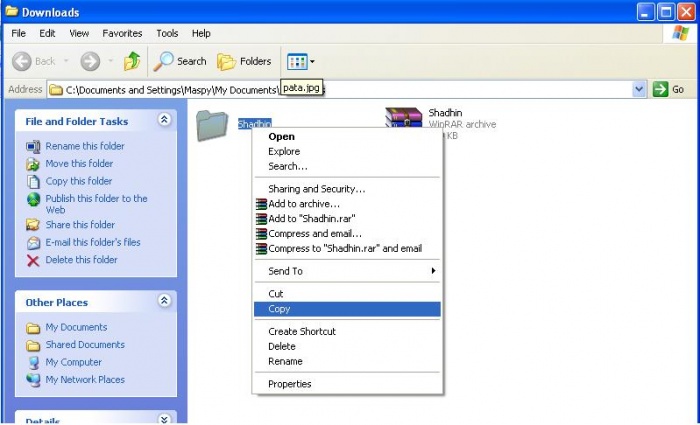Image resolution: width=700 pixels, height=425 pixels.
Task: Open the Edit menu
Action: 47,33
